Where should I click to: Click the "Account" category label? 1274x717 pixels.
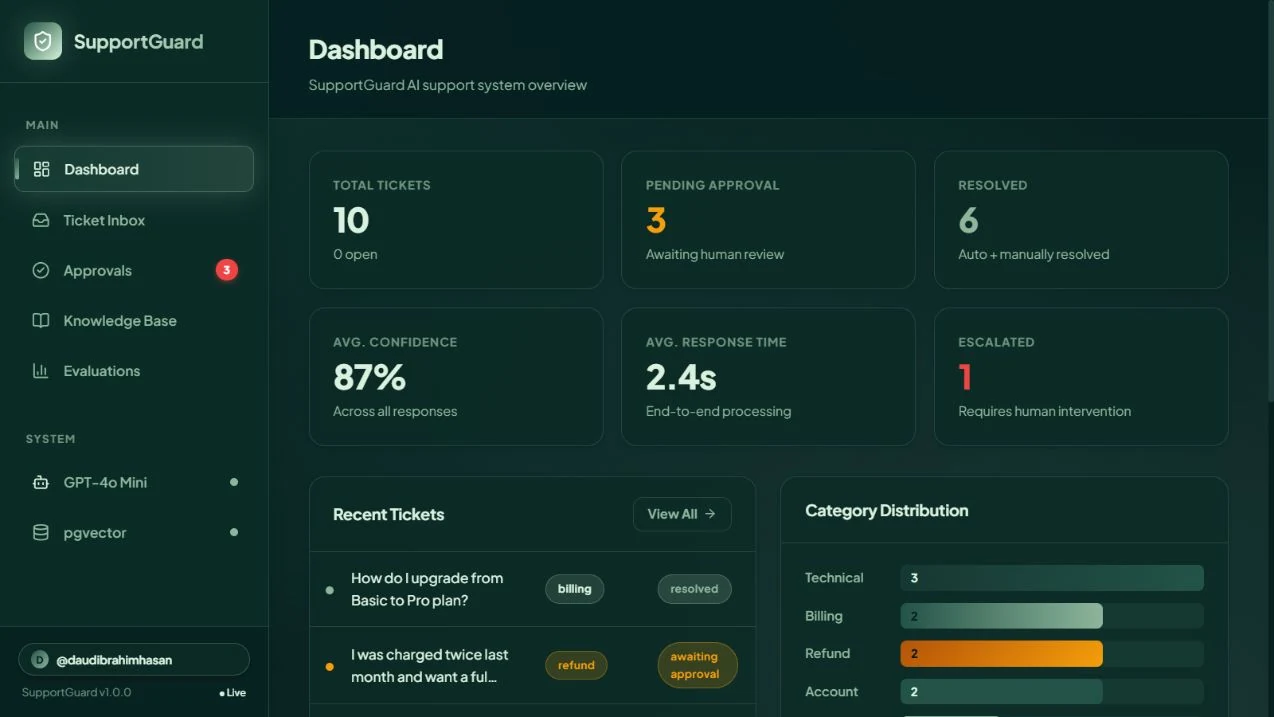point(831,691)
